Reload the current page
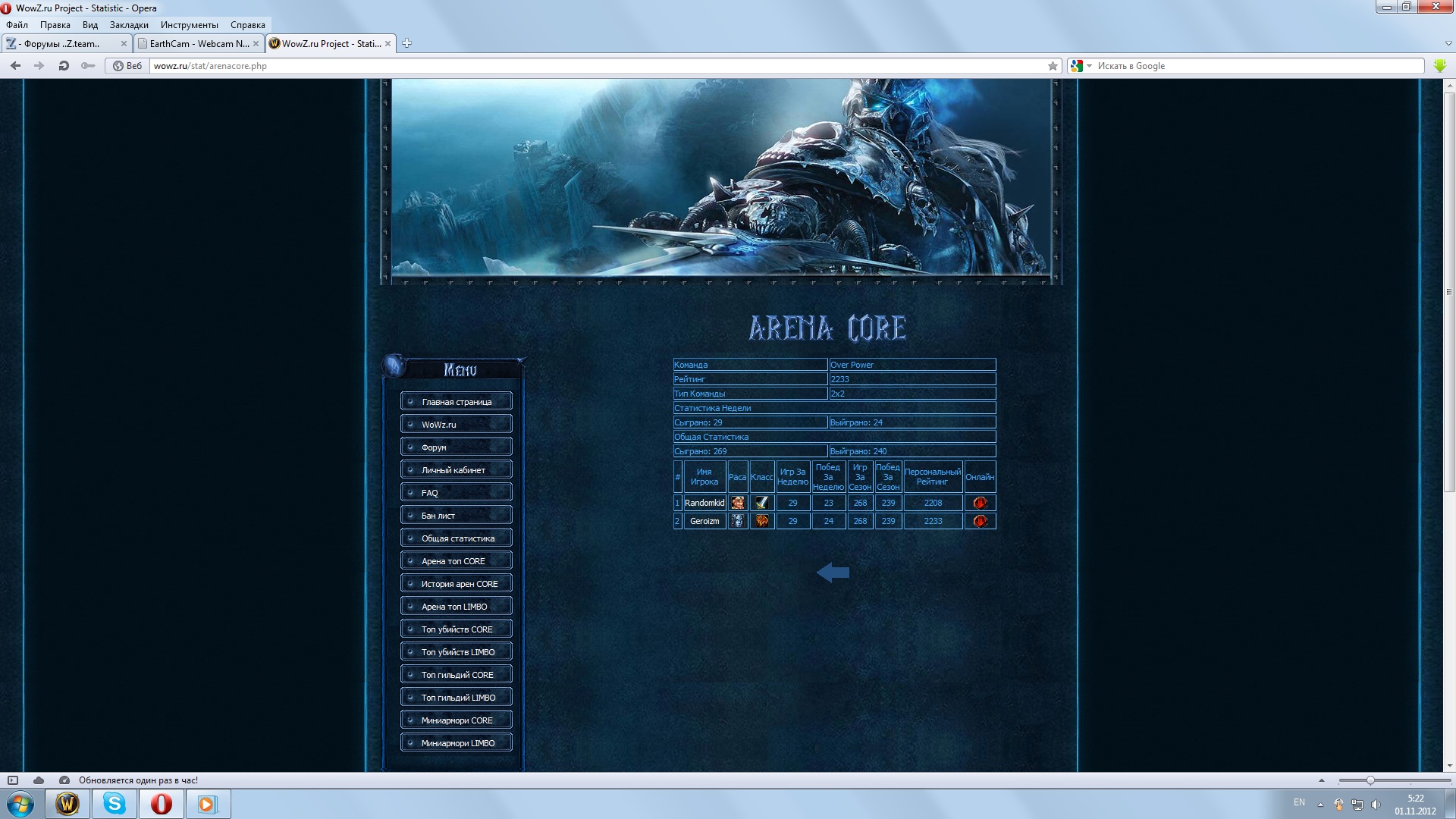The width and height of the screenshot is (1456, 819). tap(64, 66)
